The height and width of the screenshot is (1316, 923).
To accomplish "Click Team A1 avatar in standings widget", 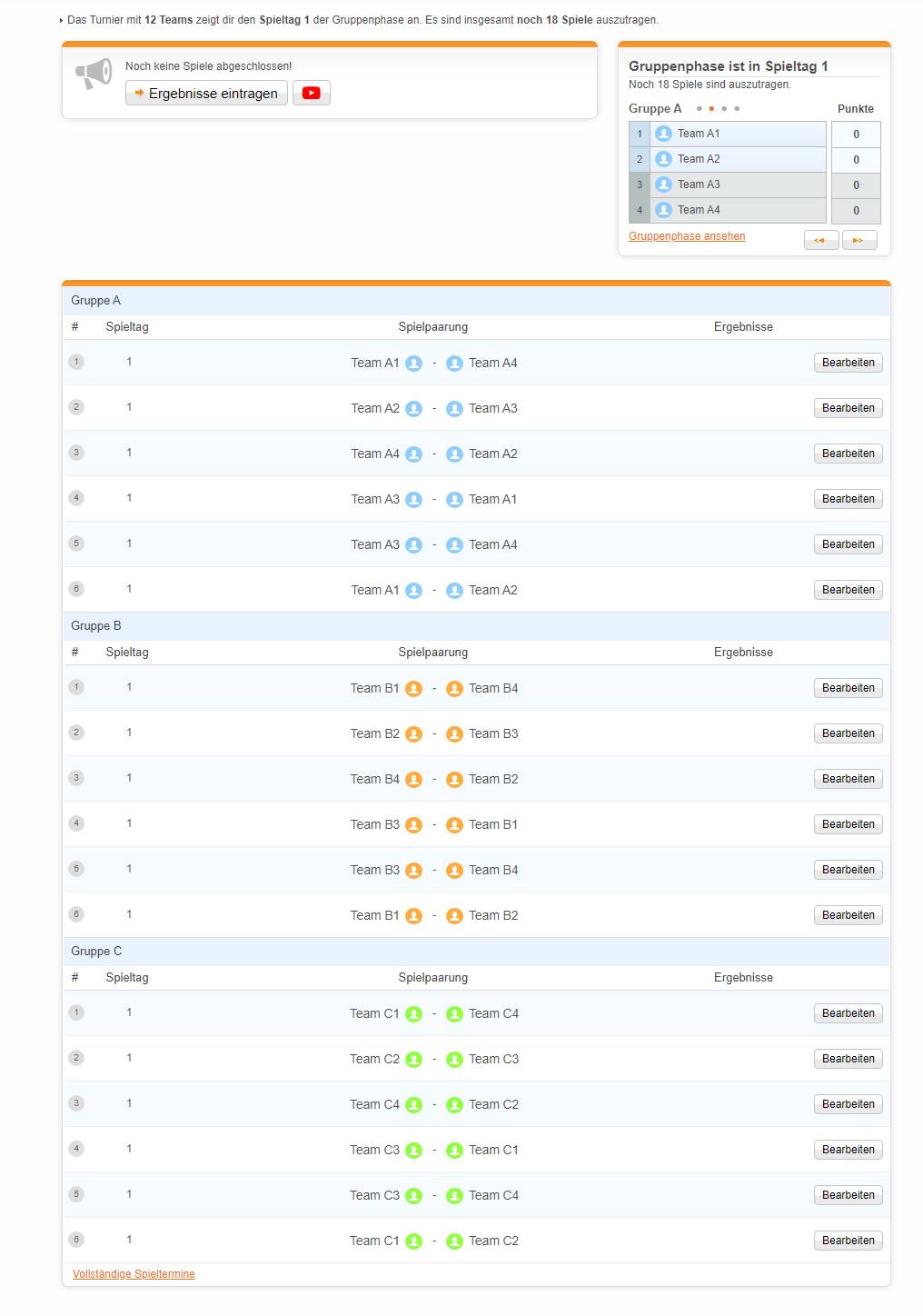I will [x=664, y=134].
